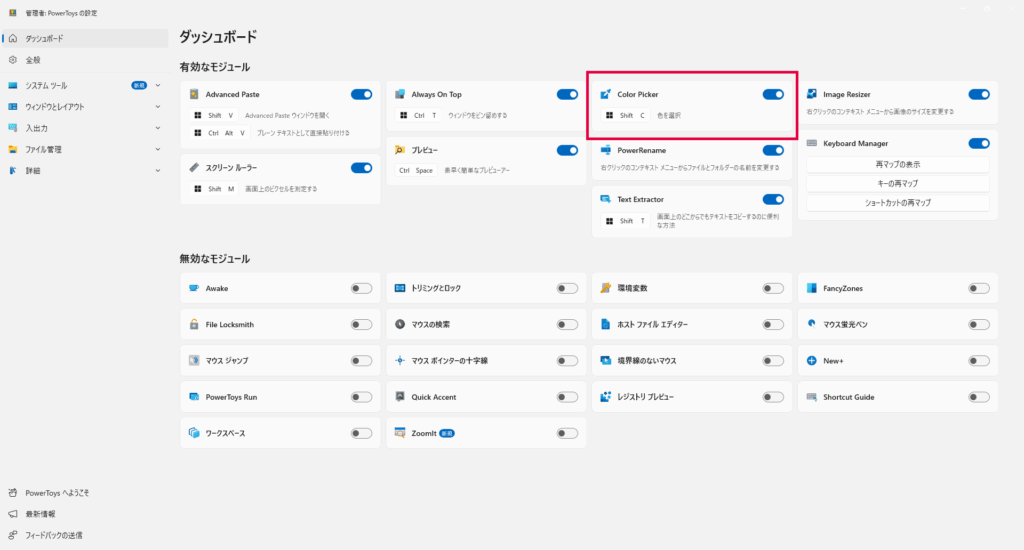Disable the Image Resizer switch

[x=979, y=94]
